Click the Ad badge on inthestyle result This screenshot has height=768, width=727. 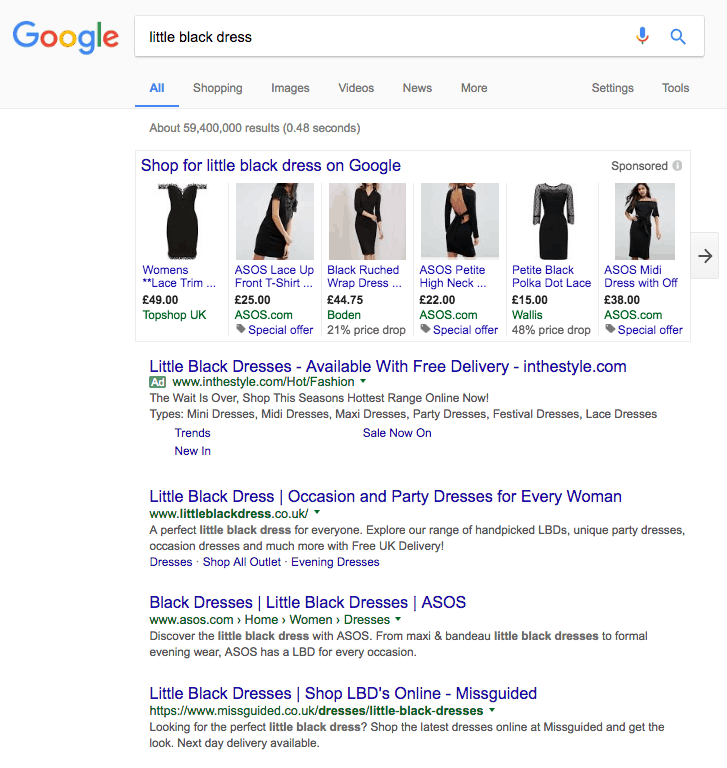point(157,382)
